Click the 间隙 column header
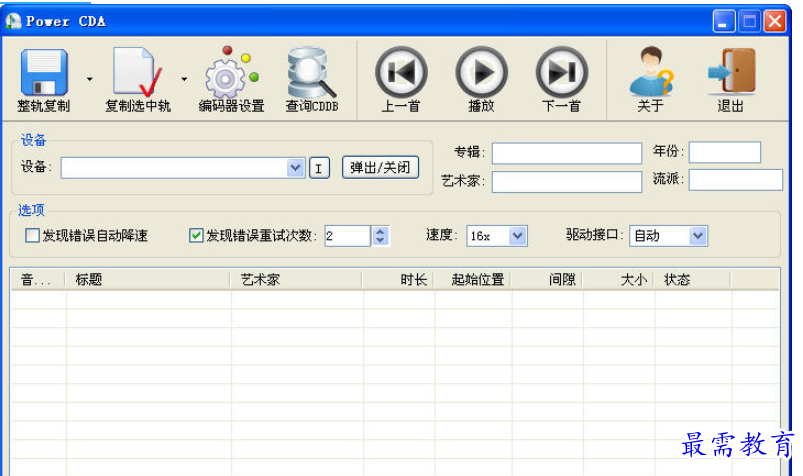The width and height of the screenshot is (803, 476). 546,280
